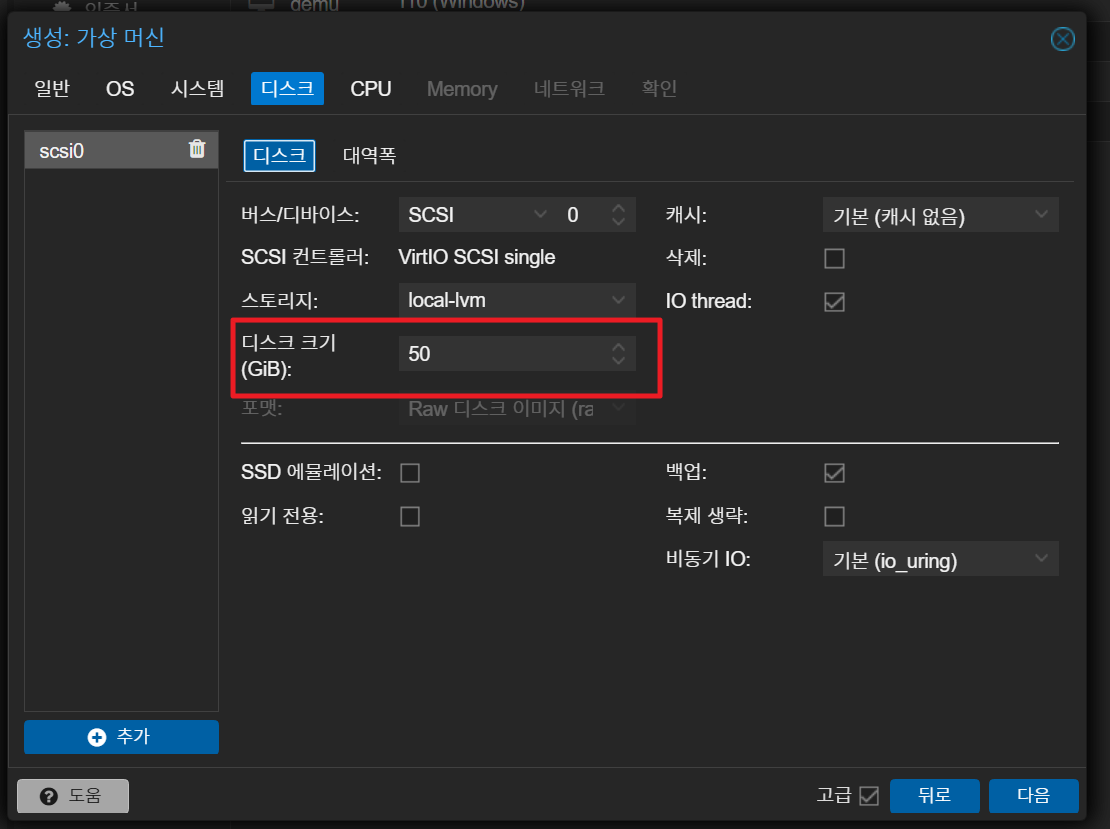Decrease disk size with down arrow
This screenshot has width=1110, height=829.
point(618,360)
